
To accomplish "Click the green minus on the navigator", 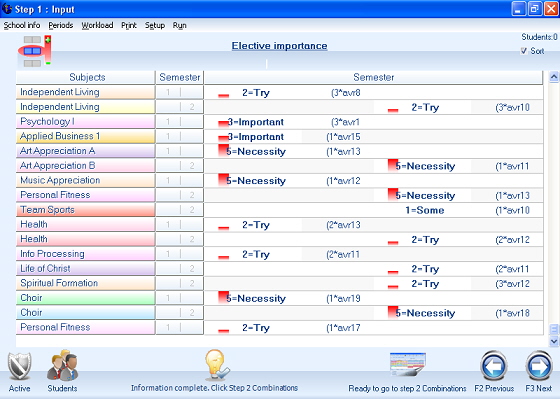I will coord(48,64).
